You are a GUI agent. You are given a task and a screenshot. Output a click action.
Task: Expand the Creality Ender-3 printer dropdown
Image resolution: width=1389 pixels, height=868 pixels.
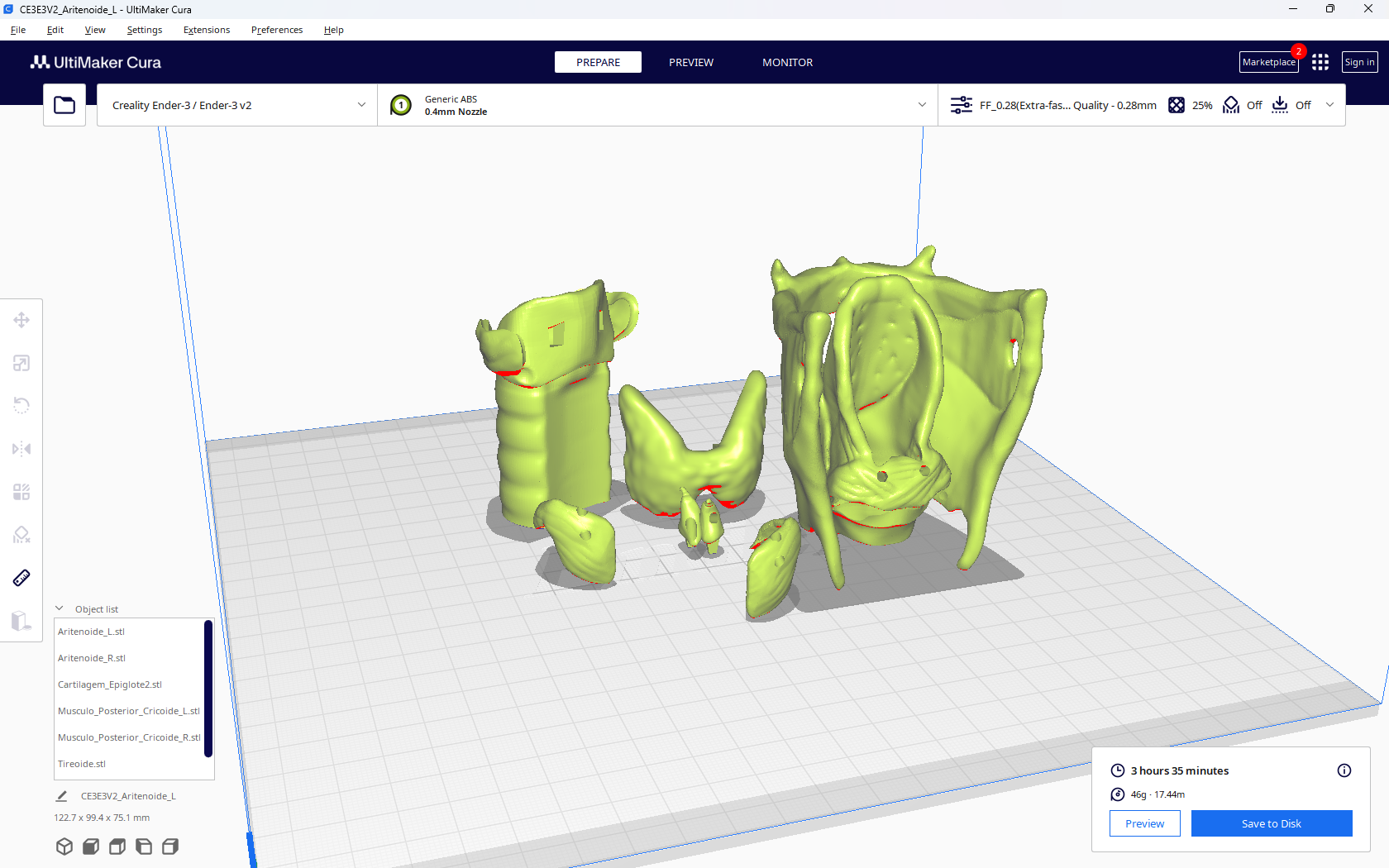[x=237, y=105]
